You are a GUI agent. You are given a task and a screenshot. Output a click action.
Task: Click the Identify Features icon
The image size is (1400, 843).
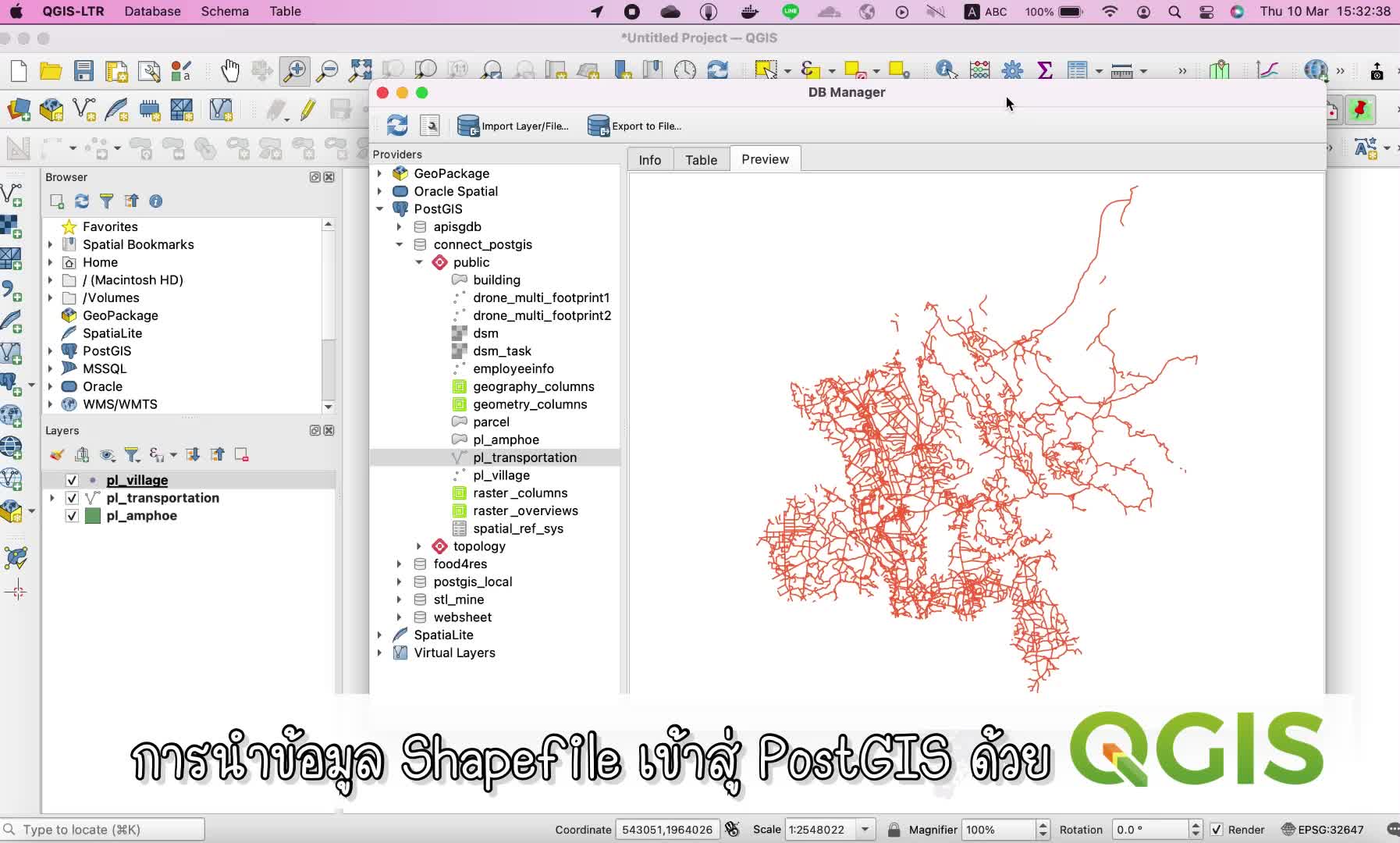pyautogui.click(x=946, y=70)
